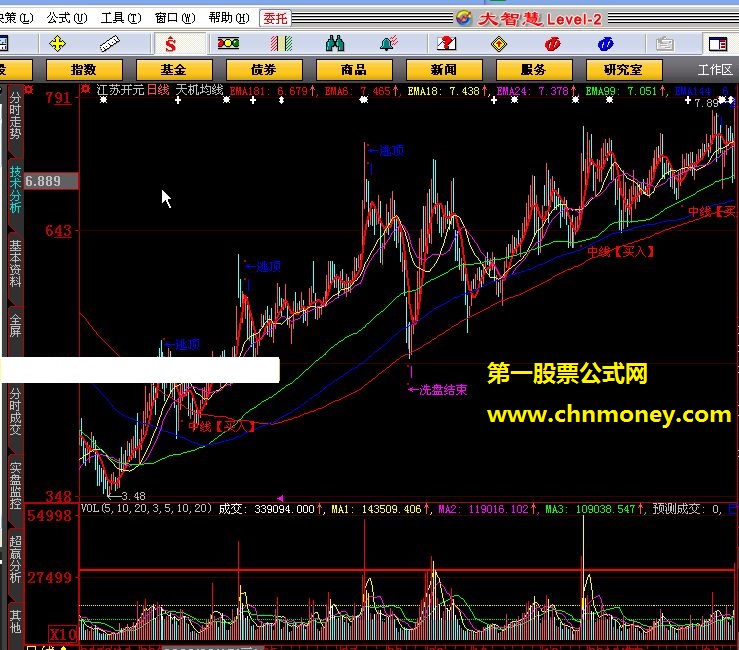Click the red circular info icon
This screenshot has height=650, width=739.
tap(552, 44)
